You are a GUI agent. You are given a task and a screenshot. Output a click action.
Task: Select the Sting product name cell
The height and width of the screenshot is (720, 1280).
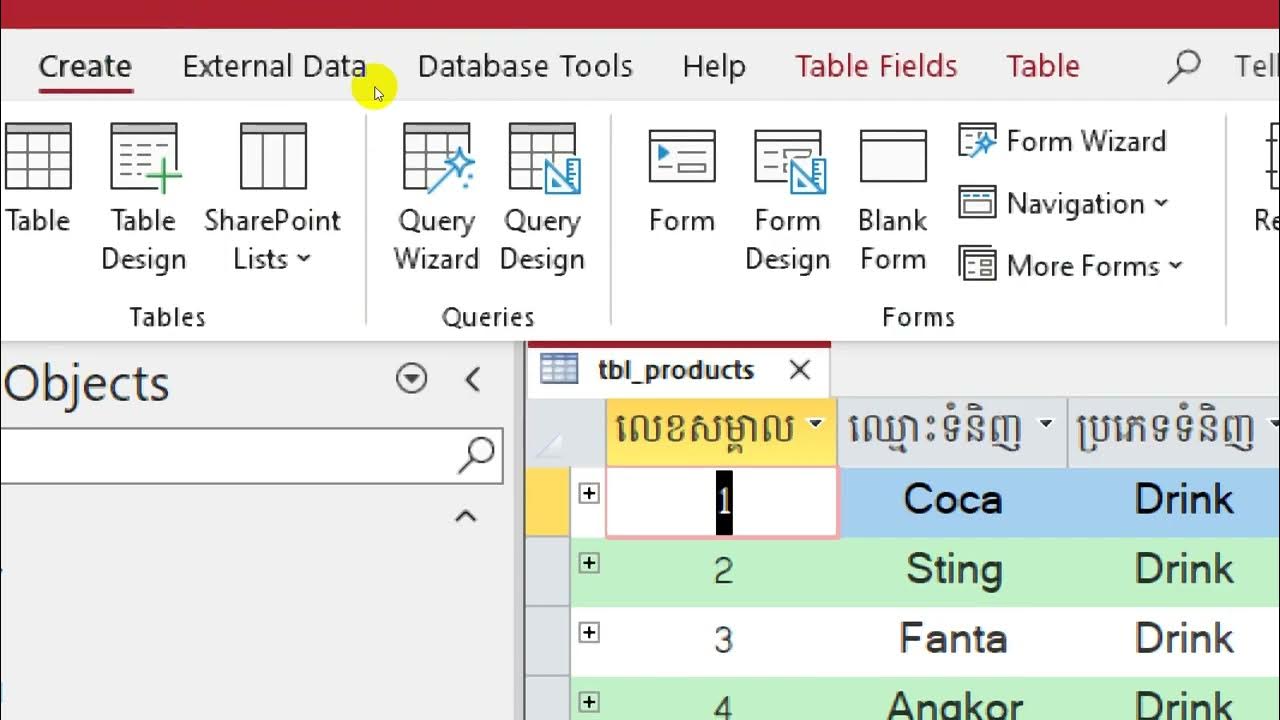953,570
